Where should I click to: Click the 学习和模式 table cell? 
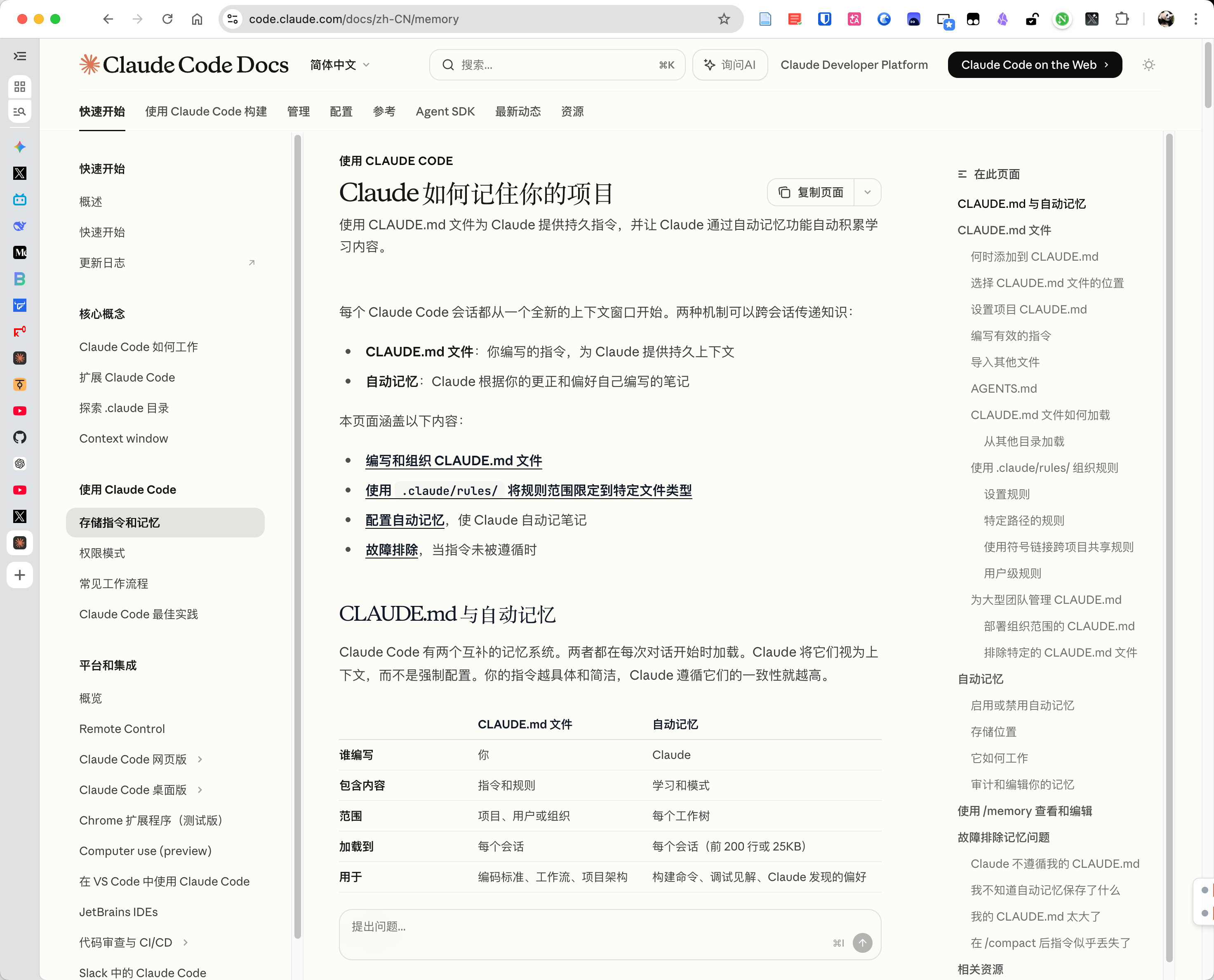click(681, 785)
